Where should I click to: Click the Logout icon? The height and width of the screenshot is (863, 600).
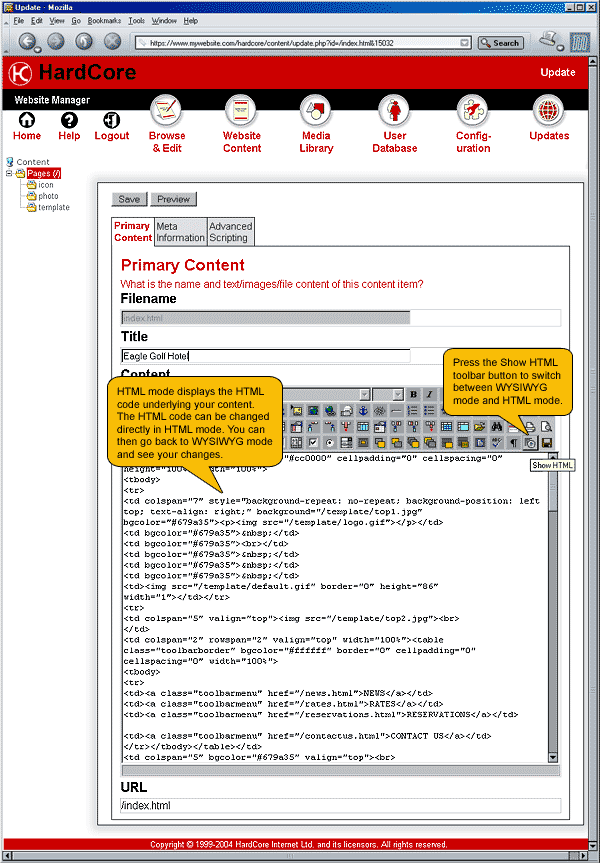coord(112,119)
